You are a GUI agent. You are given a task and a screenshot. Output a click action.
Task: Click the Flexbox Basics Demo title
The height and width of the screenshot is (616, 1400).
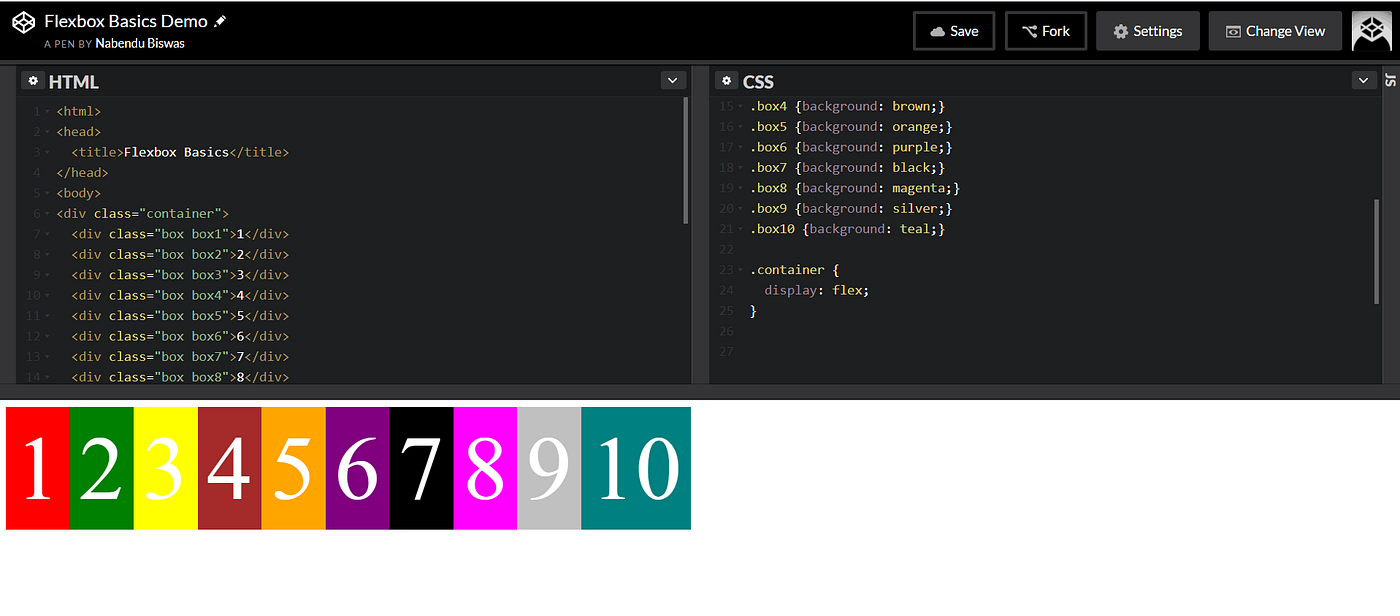point(126,21)
